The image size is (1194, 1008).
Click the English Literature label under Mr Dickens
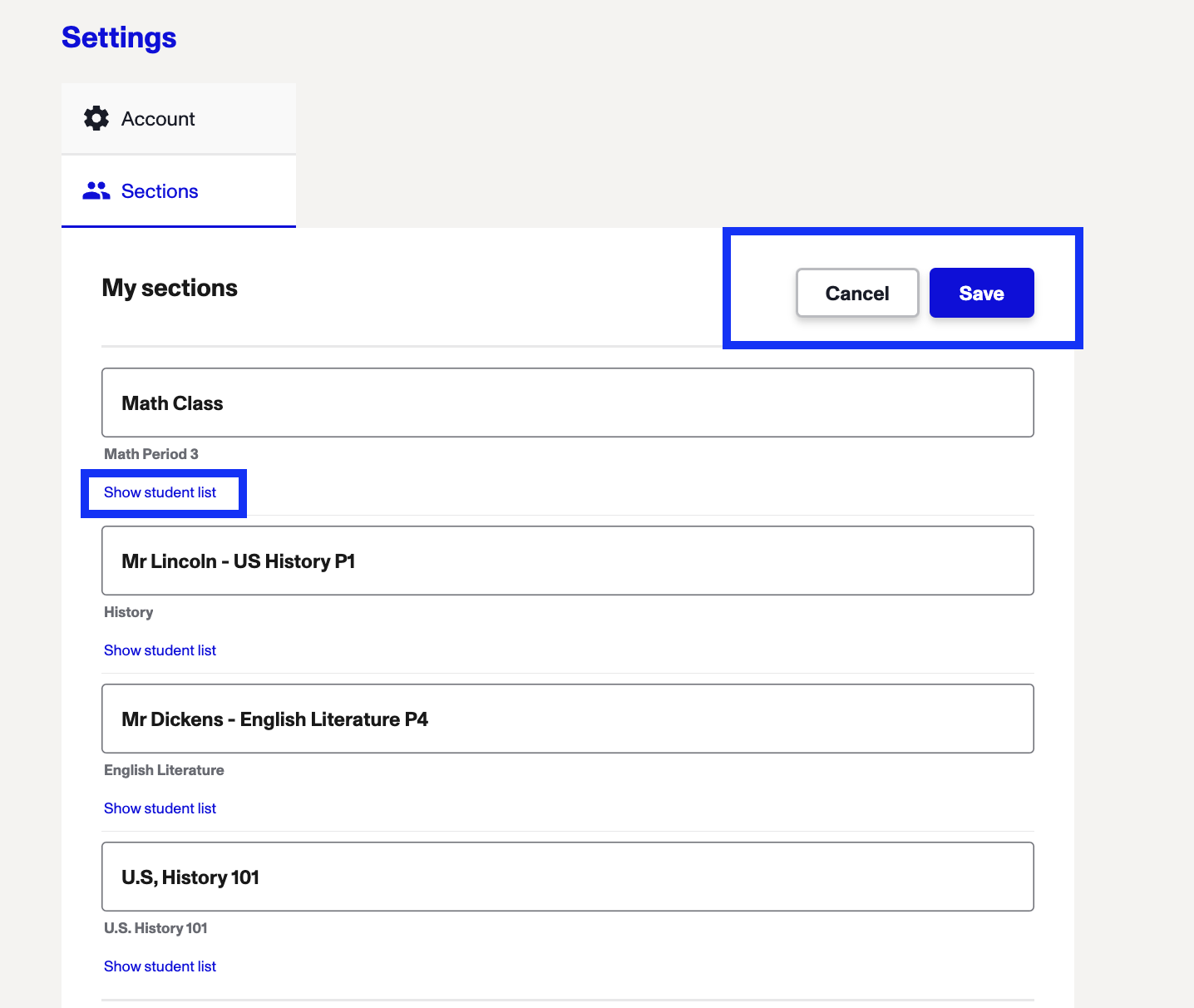(164, 770)
